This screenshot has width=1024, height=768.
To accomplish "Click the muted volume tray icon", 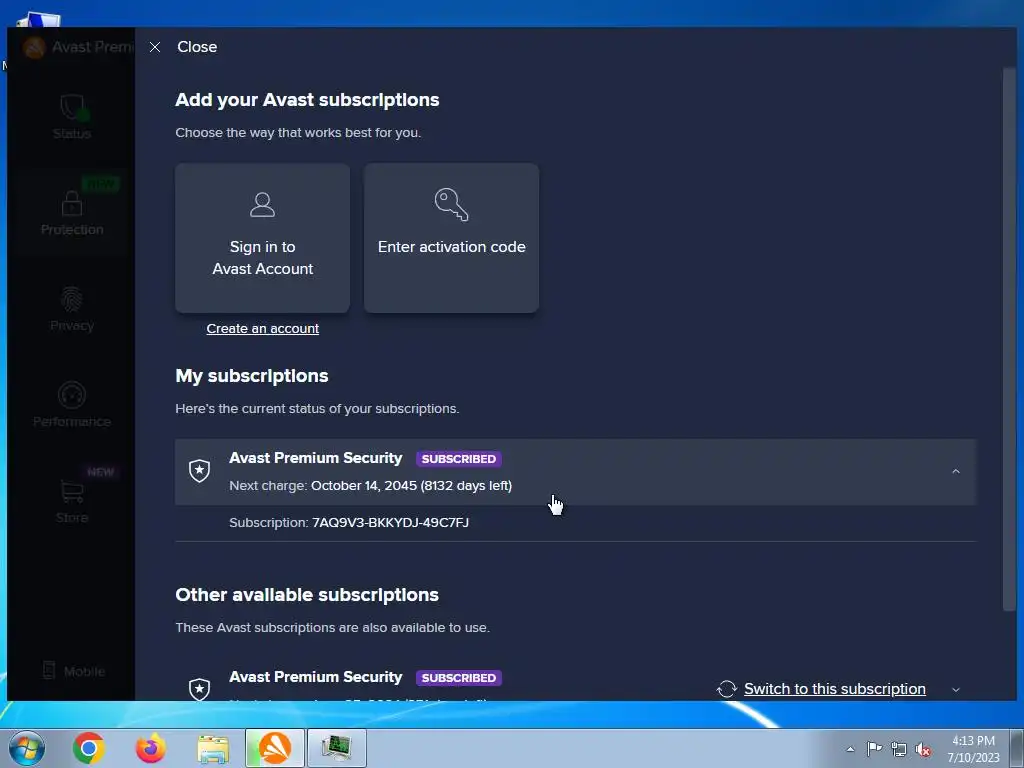I will 923,749.
